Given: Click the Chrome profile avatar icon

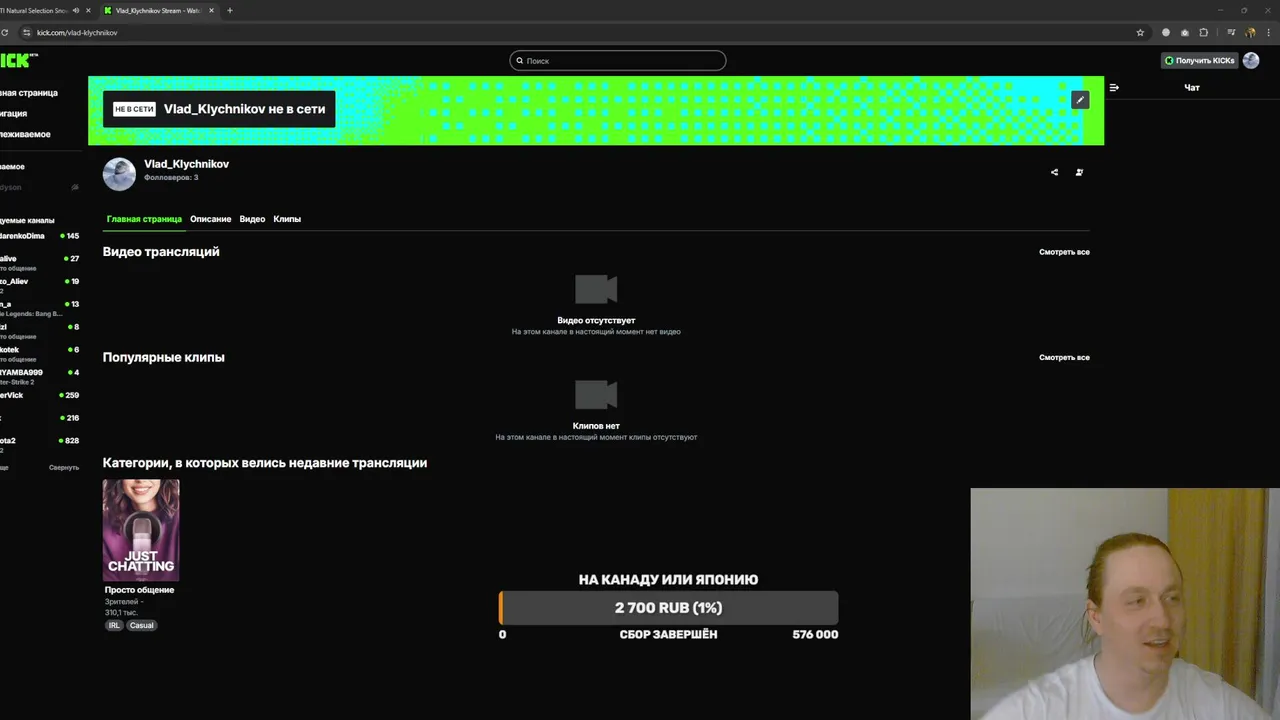Looking at the screenshot, I should (x=1250, y=32).
